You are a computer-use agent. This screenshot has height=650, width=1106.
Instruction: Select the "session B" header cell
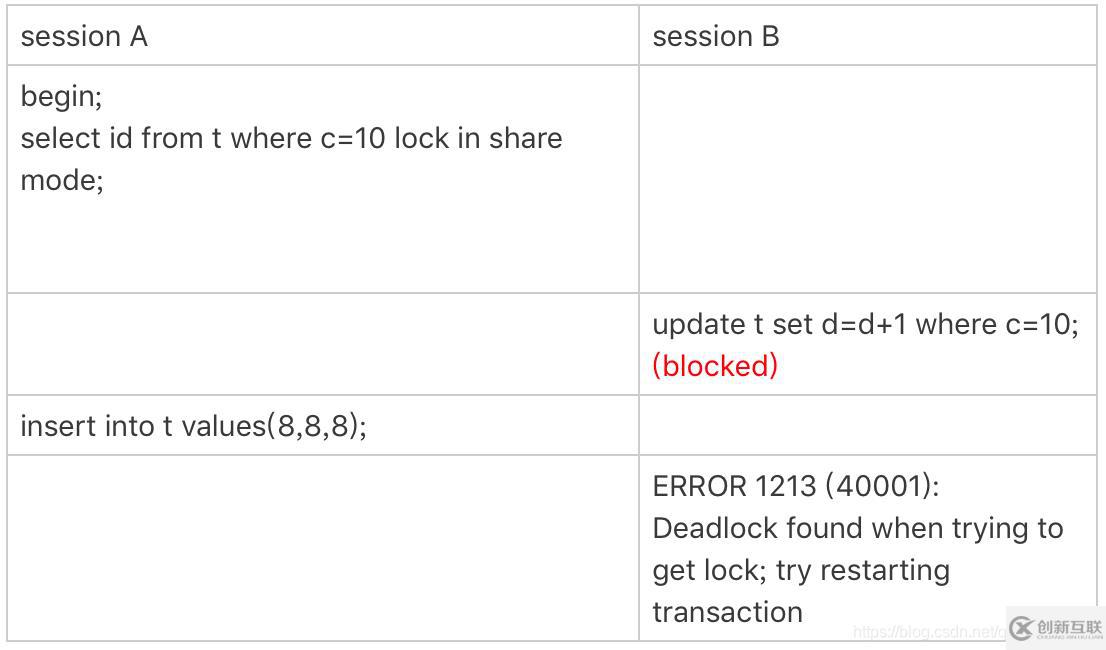click(716, 37)
